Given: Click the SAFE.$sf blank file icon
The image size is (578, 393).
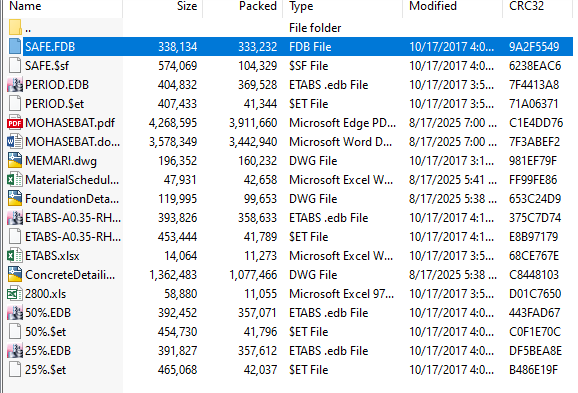Looking at the screenshot, I should tap(15, 66).
